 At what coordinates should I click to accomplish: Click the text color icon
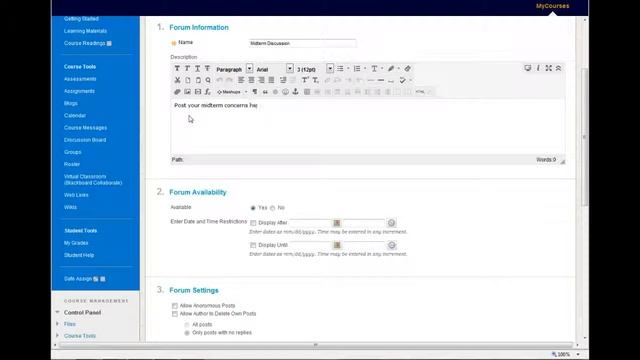point(374,69)
